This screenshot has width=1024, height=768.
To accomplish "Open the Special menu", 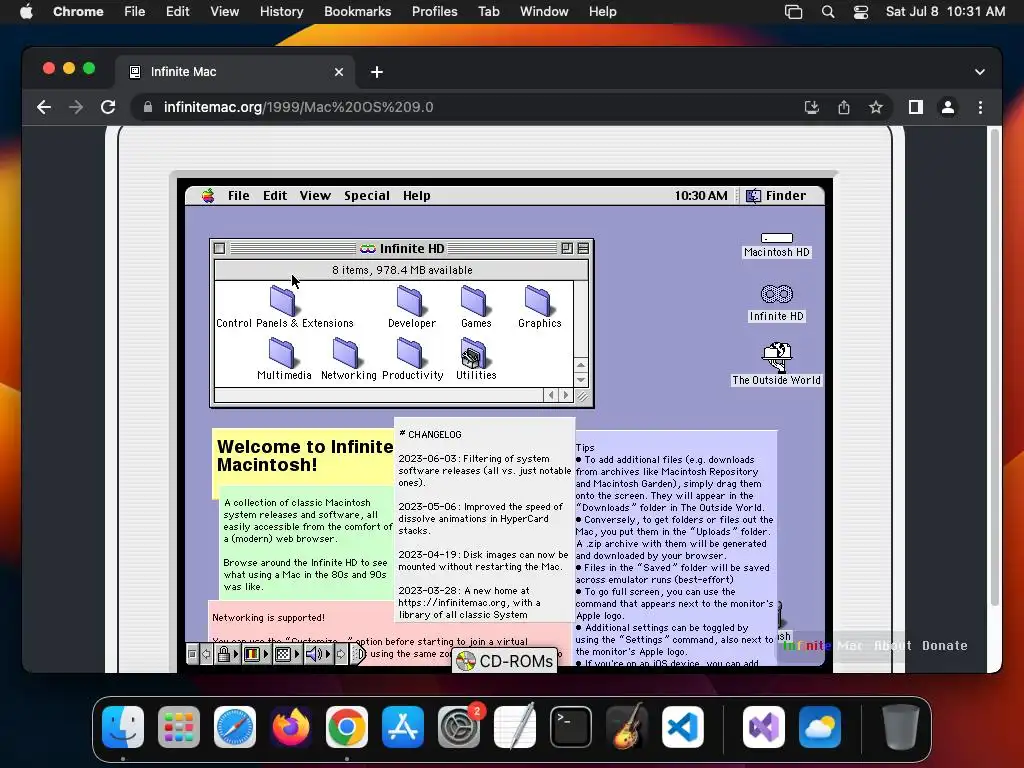I will coord(366,196).
